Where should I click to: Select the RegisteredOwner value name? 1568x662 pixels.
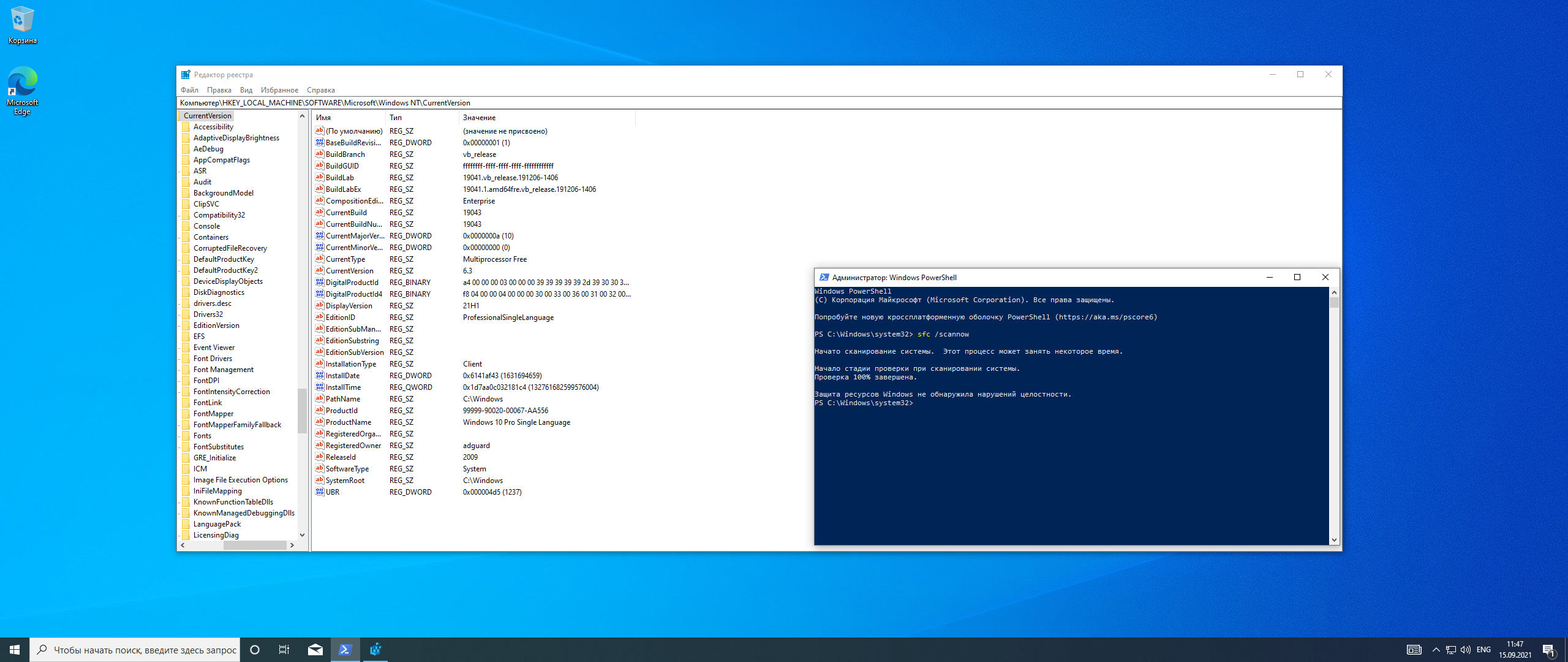(353, 446)
